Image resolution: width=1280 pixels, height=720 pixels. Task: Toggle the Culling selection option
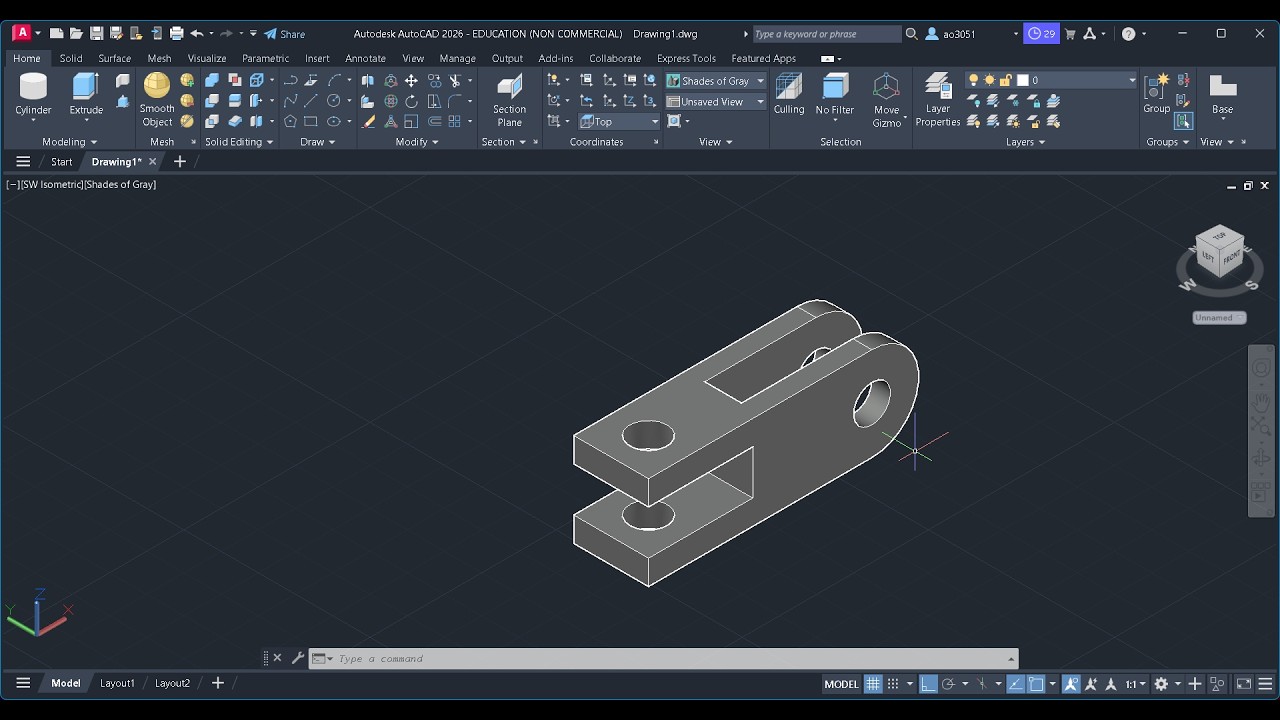789,93
